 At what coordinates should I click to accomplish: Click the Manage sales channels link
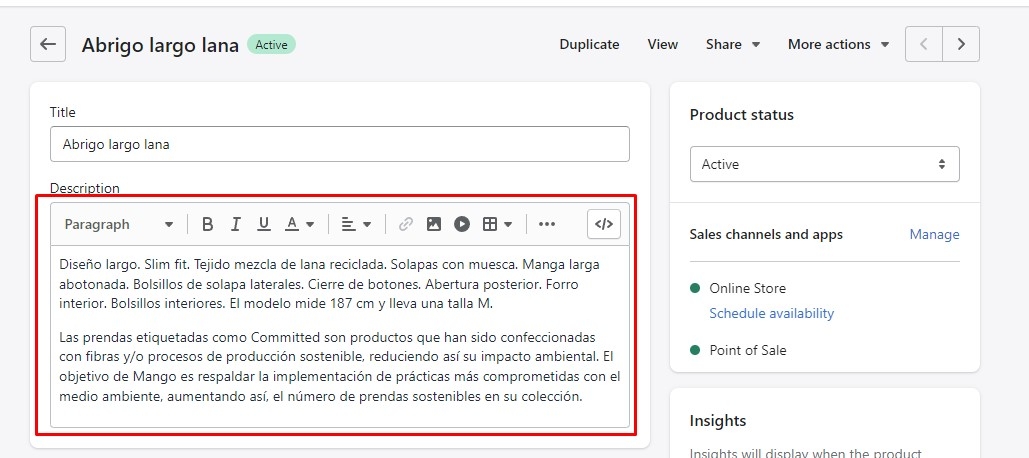[x=934, y=234]
